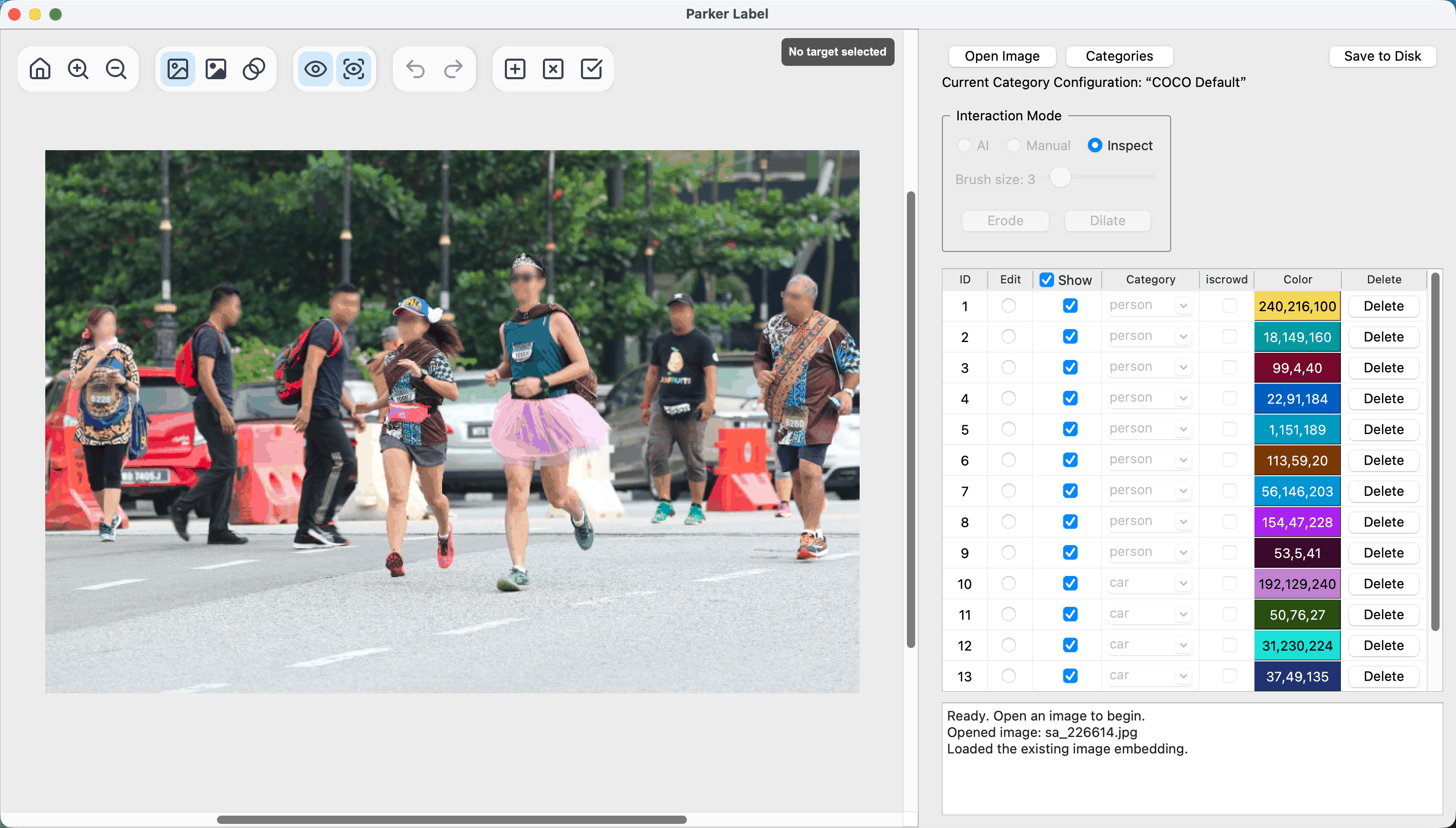The height and width of the screenshot is (828, 1456).
Task: Click color swatch 31,230,224
Action: (x=1297, y=645)
